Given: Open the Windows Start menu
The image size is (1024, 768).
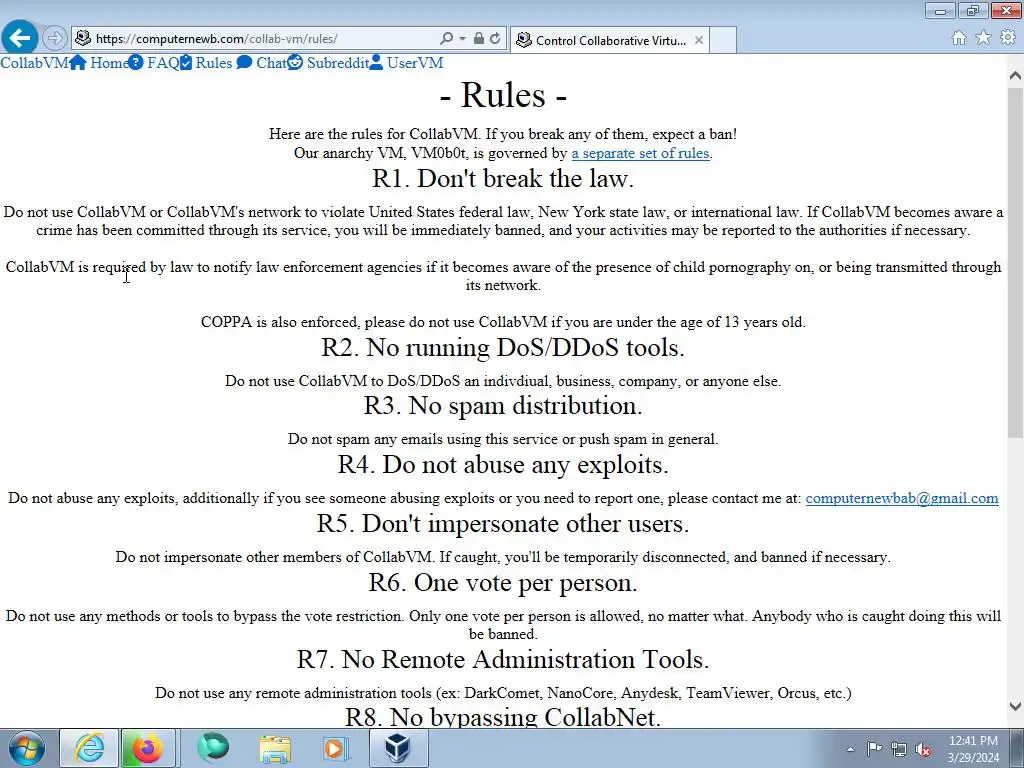Looking at the screenshot, I should (x=26, y=748).
